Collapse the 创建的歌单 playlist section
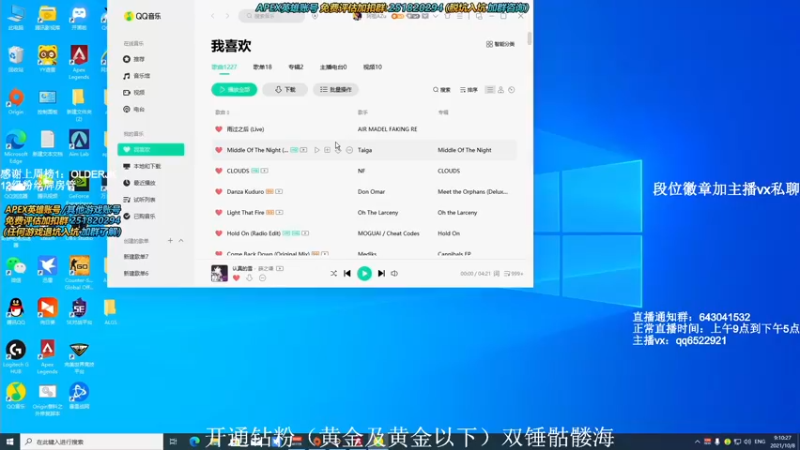 click(181, 241)
